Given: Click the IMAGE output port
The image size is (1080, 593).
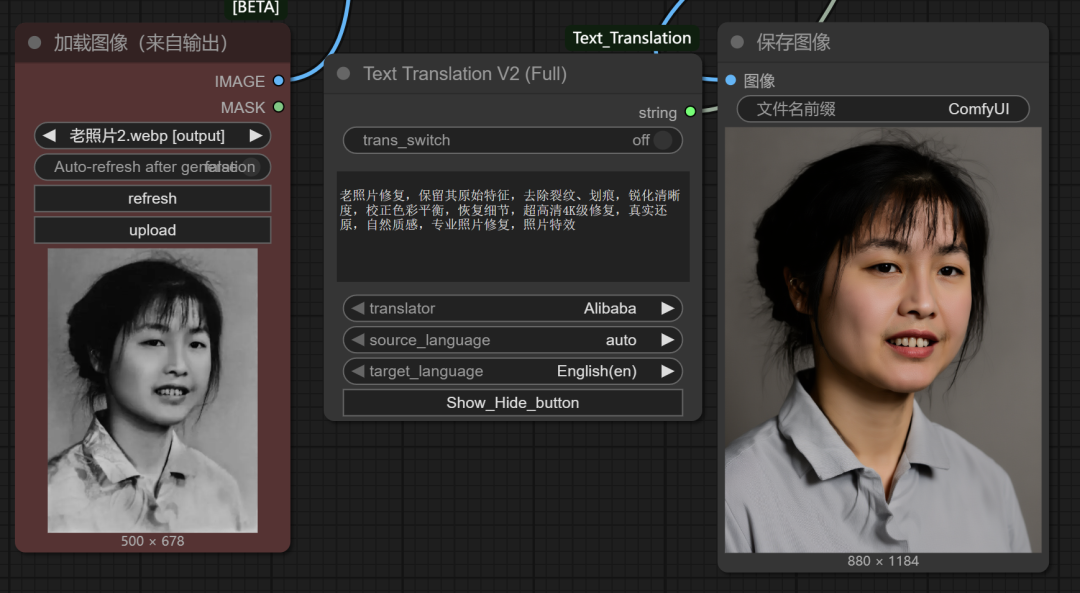Looking at the screenshot, I should pos(279,81).
